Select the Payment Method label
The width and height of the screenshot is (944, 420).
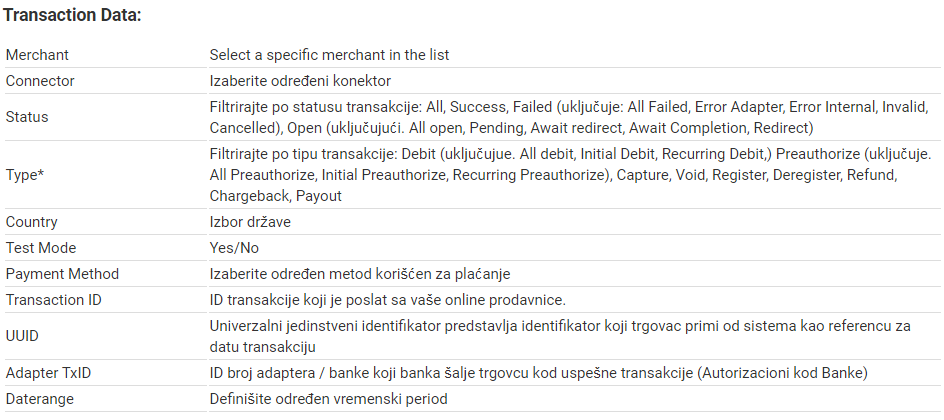click(x=63, y=274)
